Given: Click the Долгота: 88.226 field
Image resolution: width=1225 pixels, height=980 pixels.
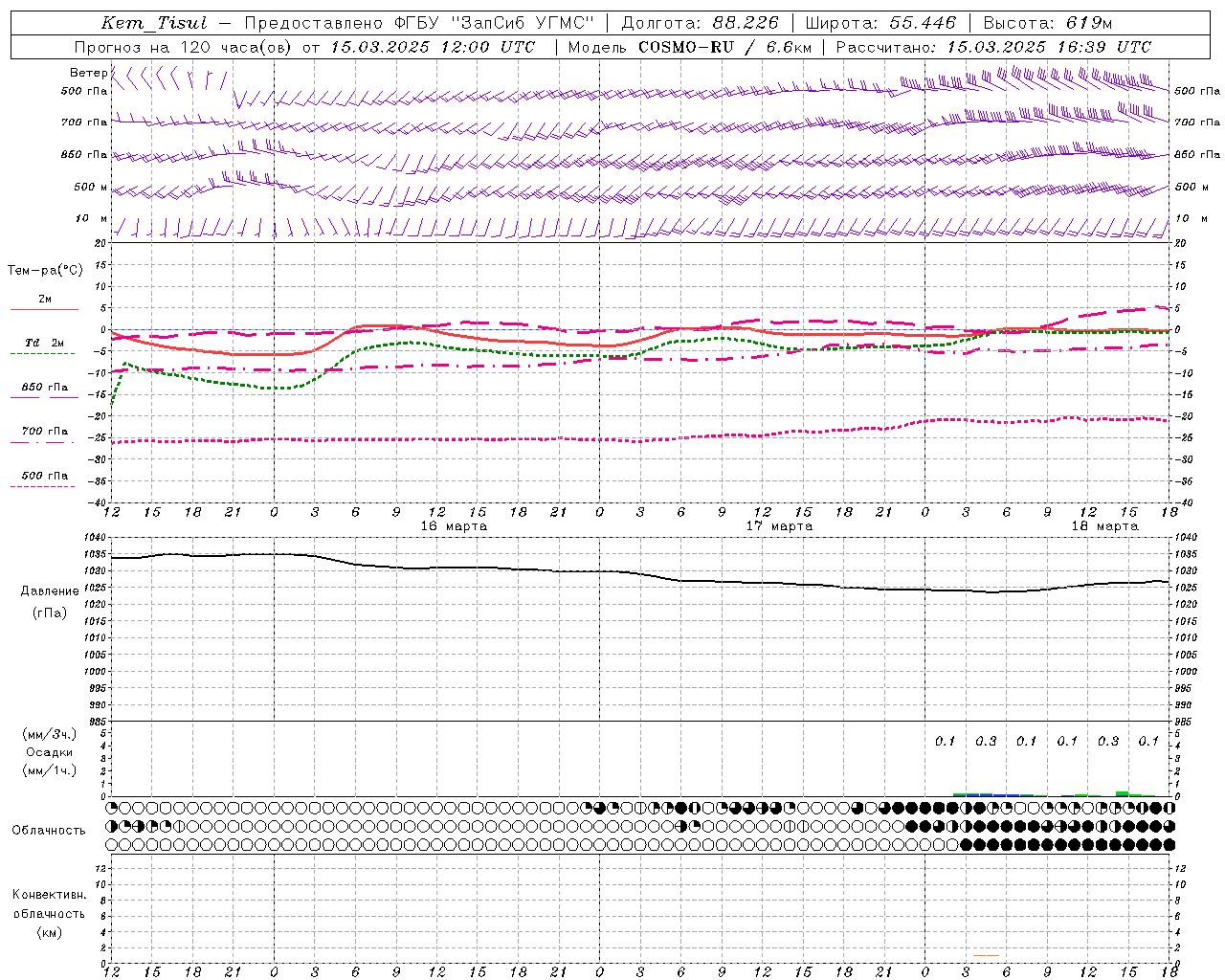Looking at the screenshot, I should tap(700, 23).
